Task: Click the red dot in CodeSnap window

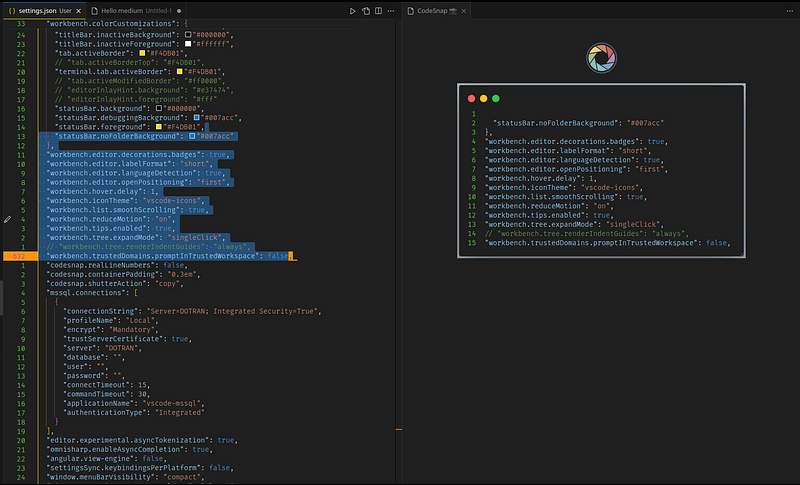Action: tap(471, 98)
